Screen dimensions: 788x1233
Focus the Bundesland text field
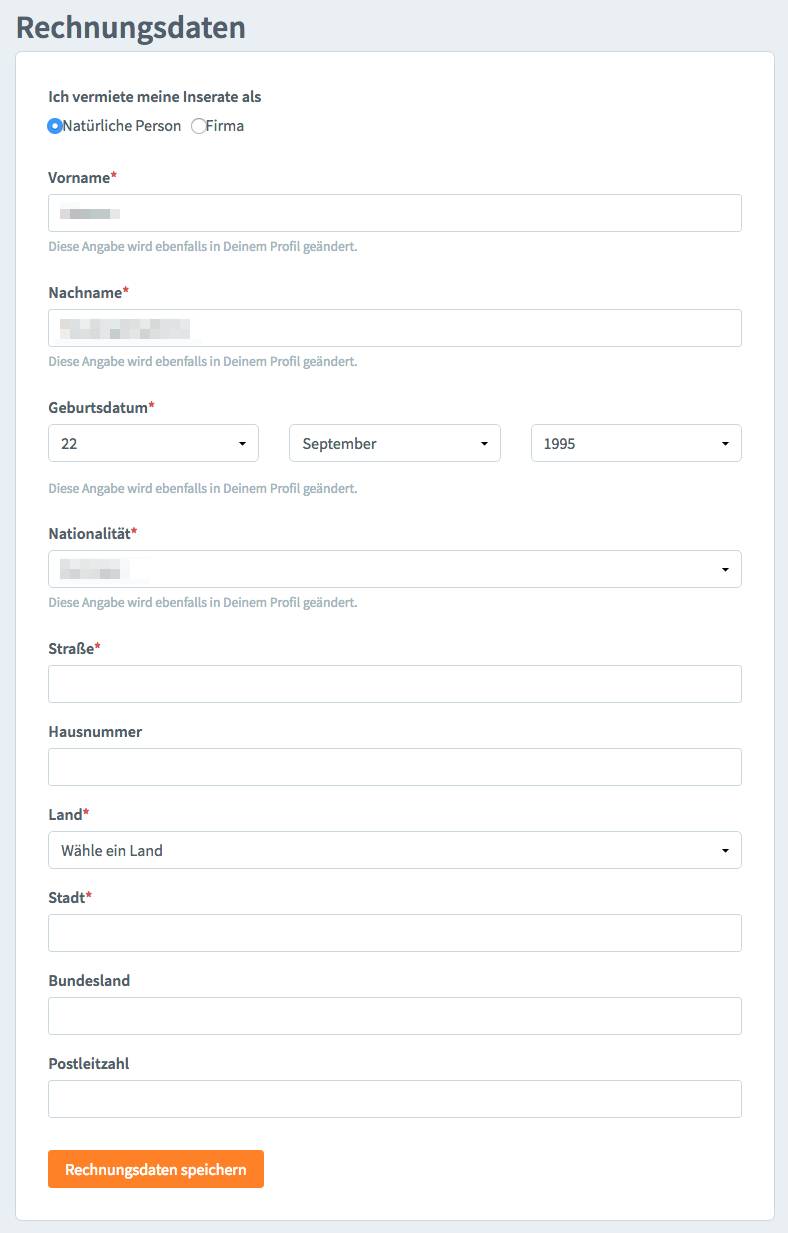click(x=395, y=1016)
